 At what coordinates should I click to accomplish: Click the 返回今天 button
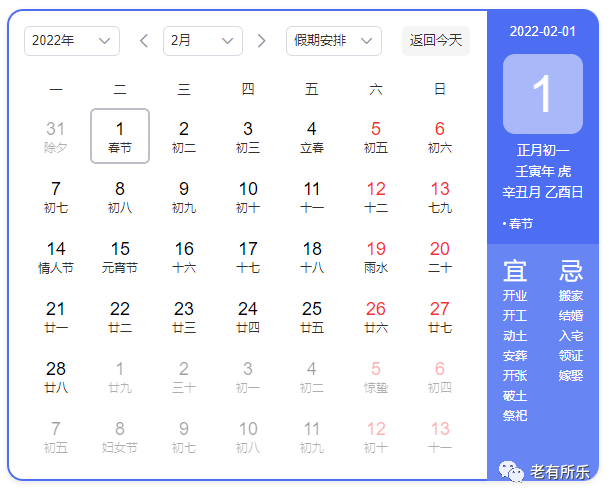(436, 41)
